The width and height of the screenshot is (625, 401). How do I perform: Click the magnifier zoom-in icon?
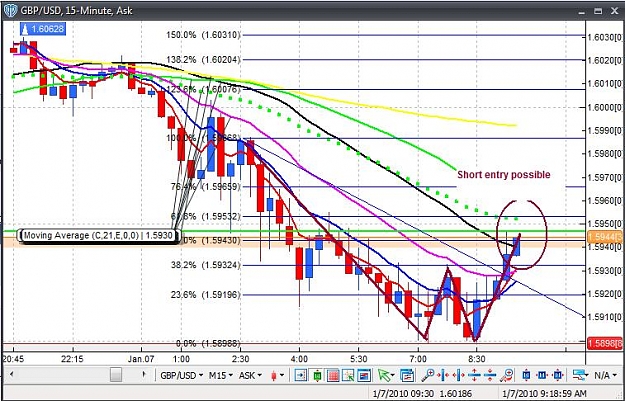coord(427,375)
